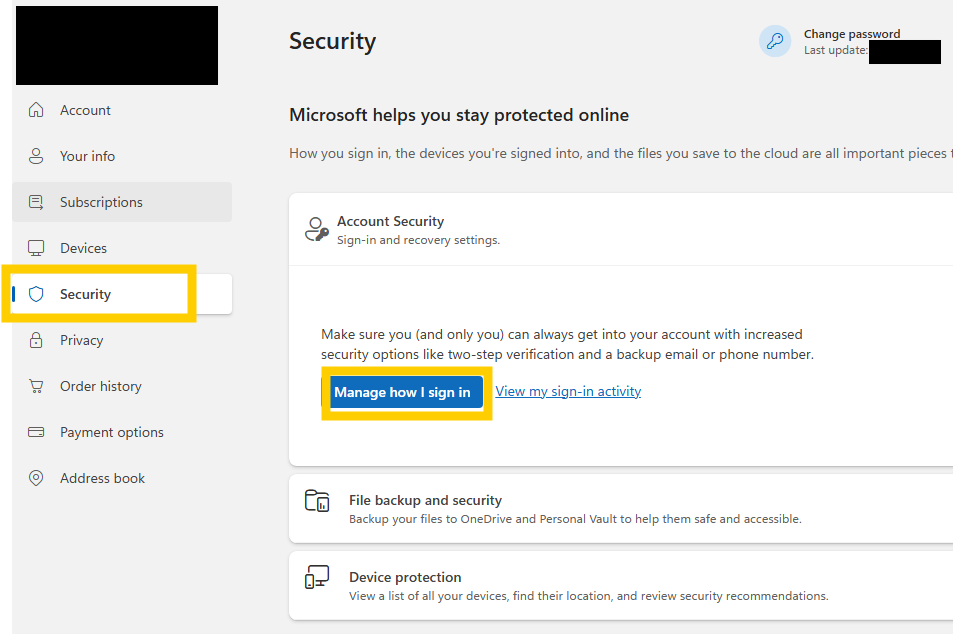Viewport: 953px width, 634px height.
Task: Click the Change password link text
Action: (x=852, y=34)
